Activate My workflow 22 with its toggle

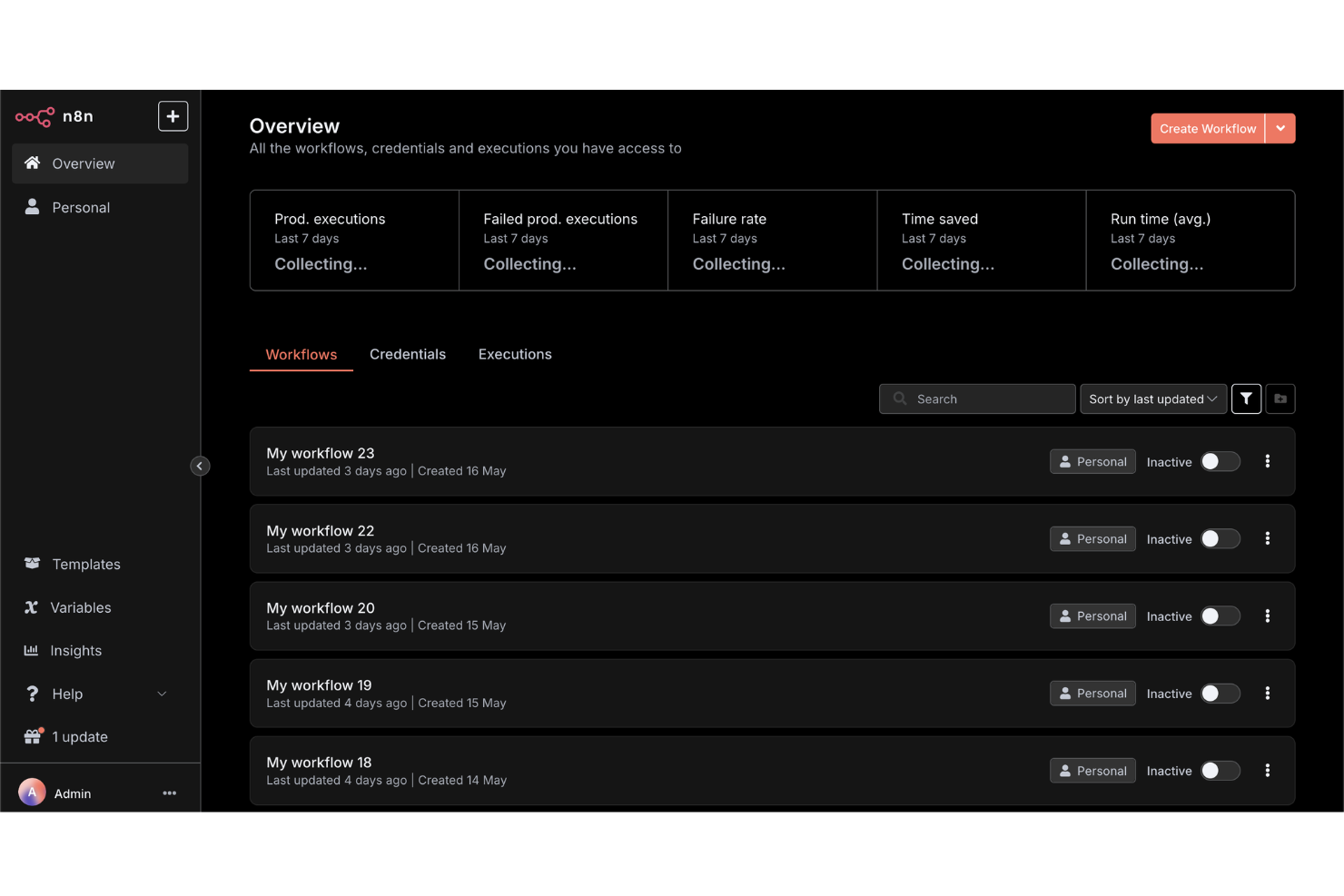click(x=1220, y=538)
